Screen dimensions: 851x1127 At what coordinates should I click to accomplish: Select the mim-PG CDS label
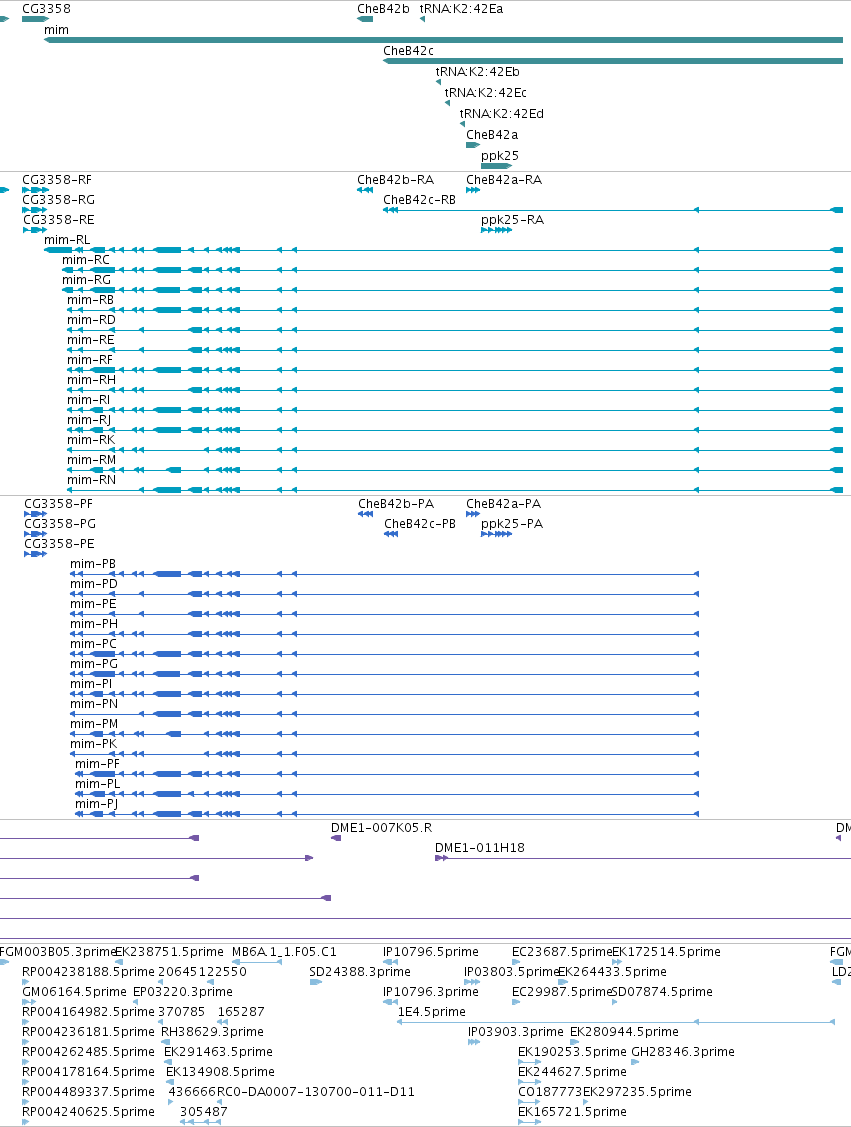pos(93,664)
